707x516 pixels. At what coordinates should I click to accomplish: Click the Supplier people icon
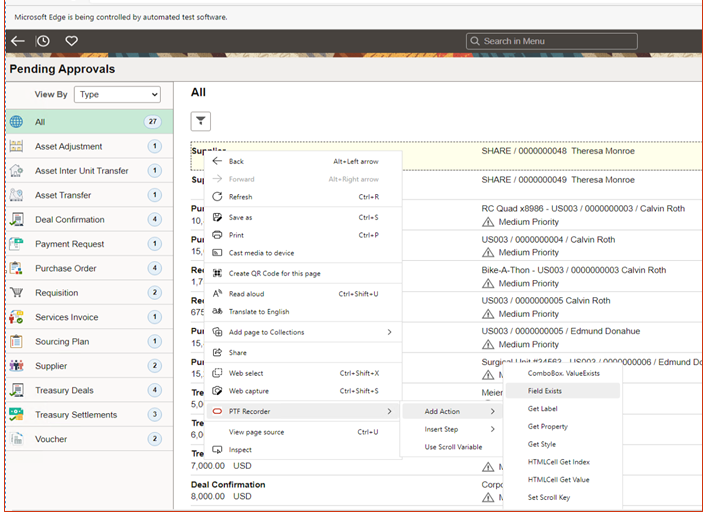point(16,365)
